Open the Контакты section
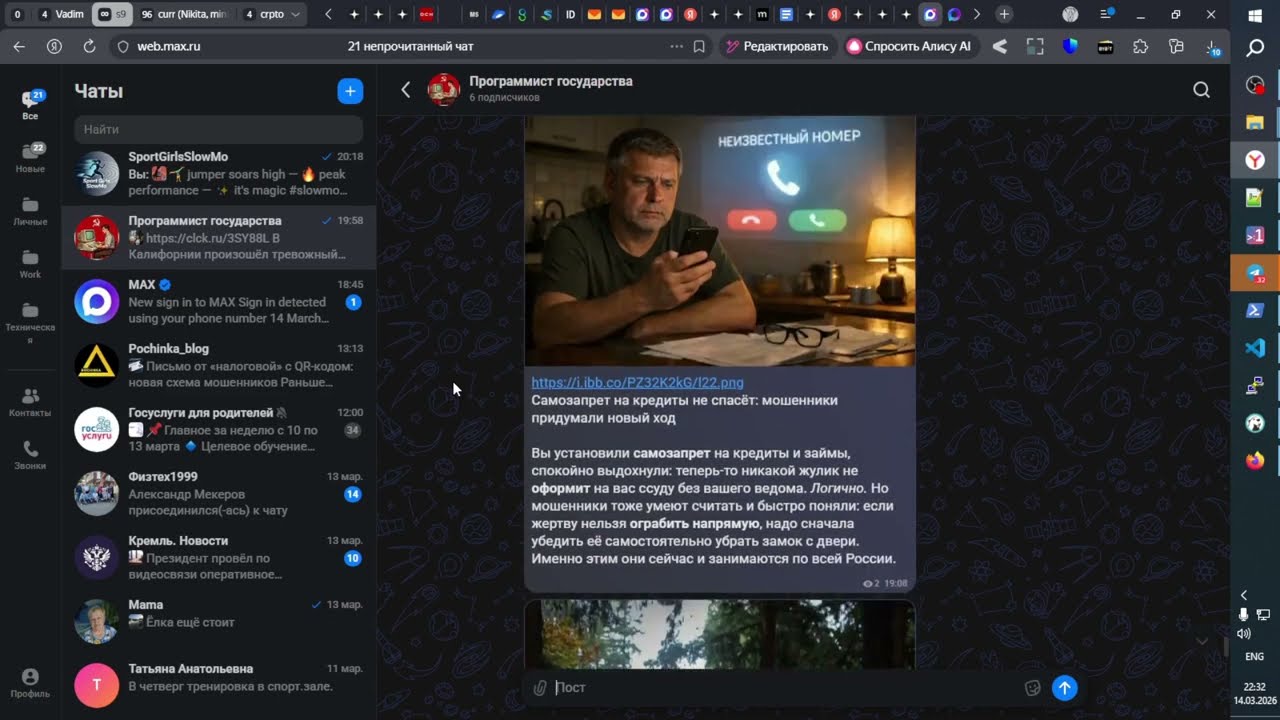Screen dimensions: 1280x720 (30, 403)
